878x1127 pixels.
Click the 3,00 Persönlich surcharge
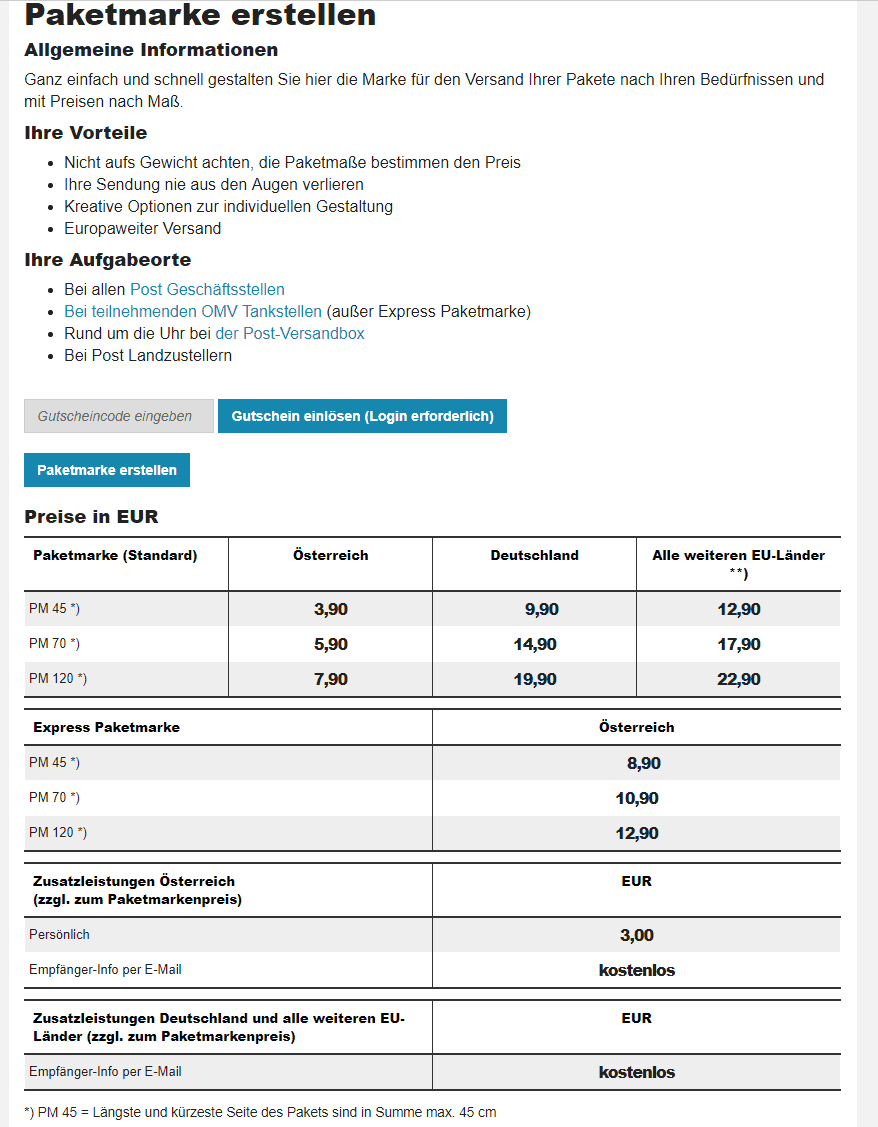[637, 935]
